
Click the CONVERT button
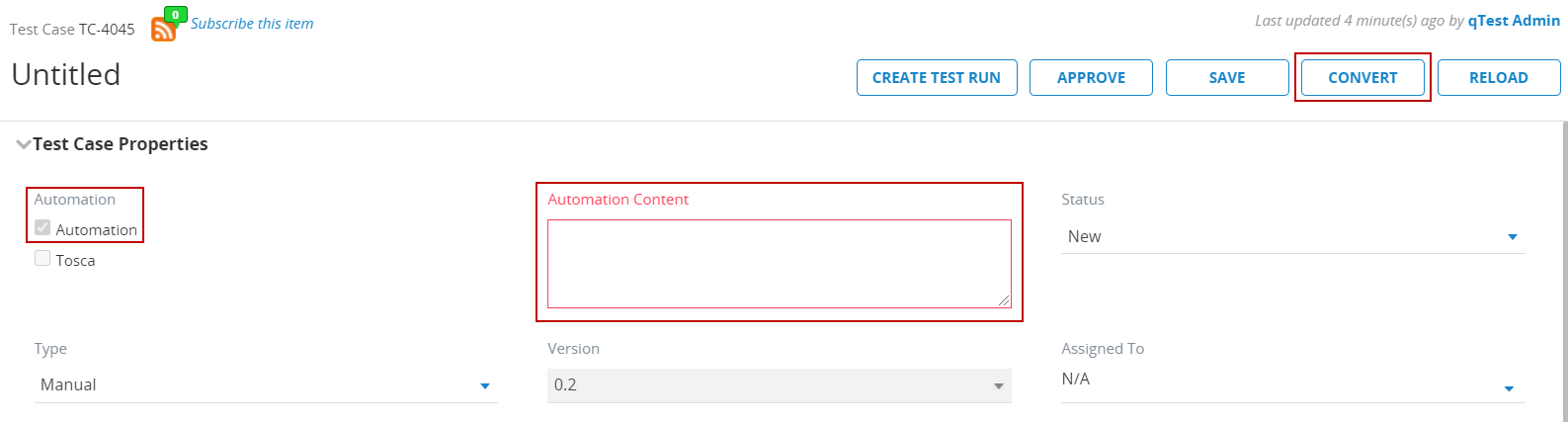coord(1362,78)
